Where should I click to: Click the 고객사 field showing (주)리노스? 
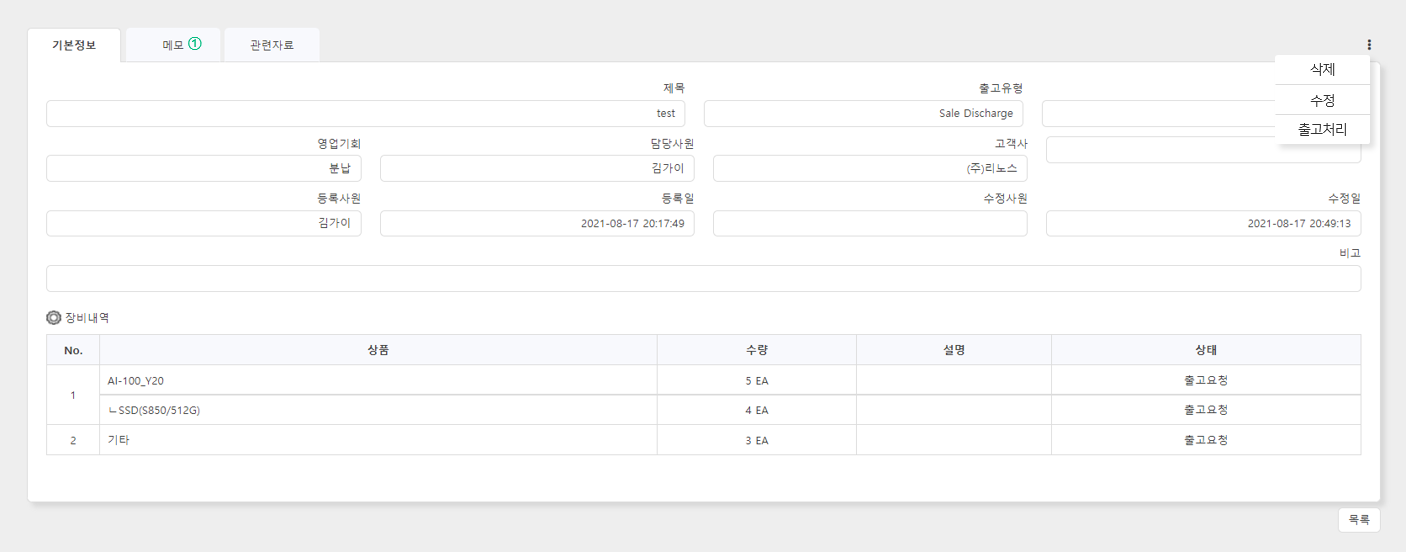870,168
